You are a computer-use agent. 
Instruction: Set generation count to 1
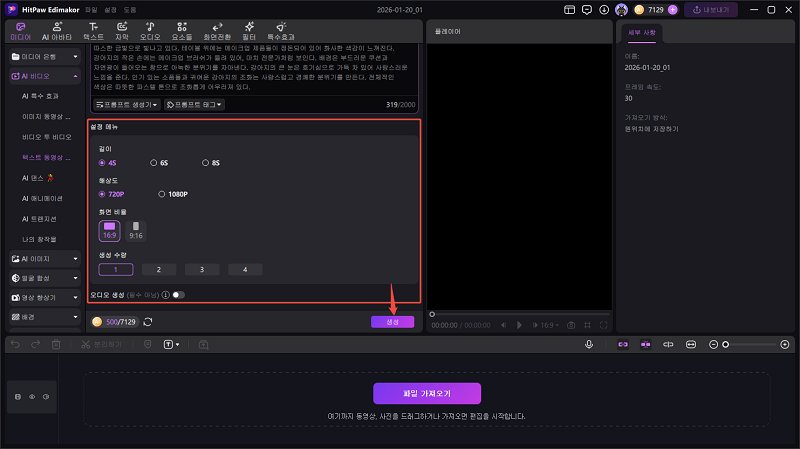coord(116,269)
